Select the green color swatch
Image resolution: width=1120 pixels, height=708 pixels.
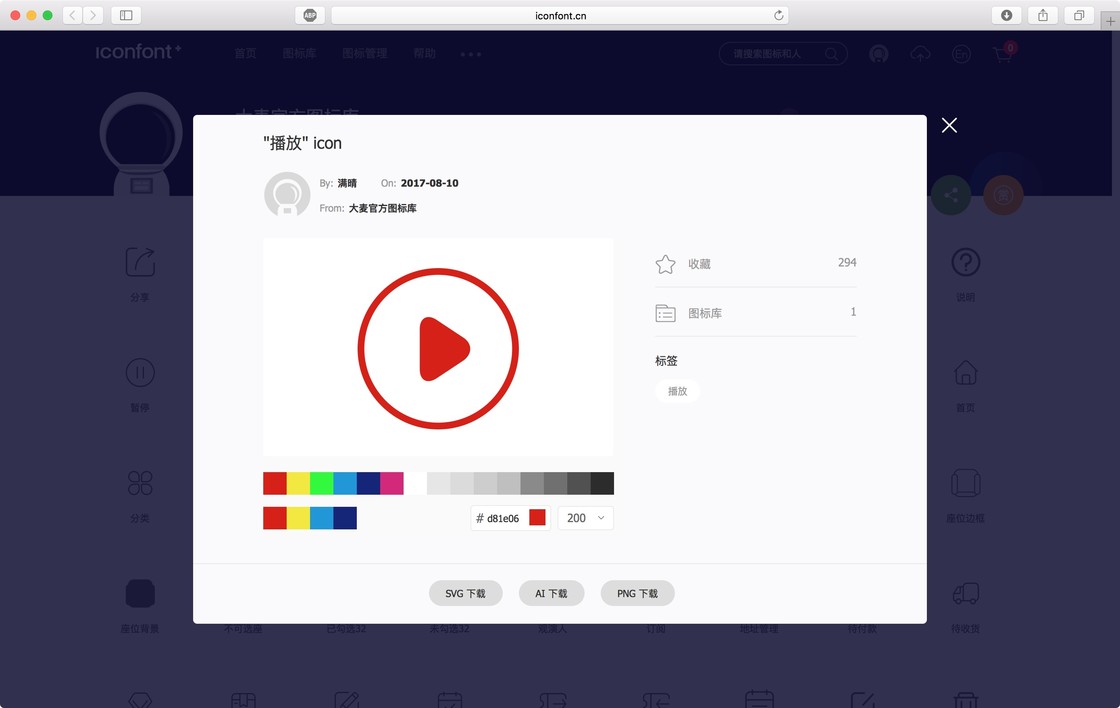coord(321,483)
